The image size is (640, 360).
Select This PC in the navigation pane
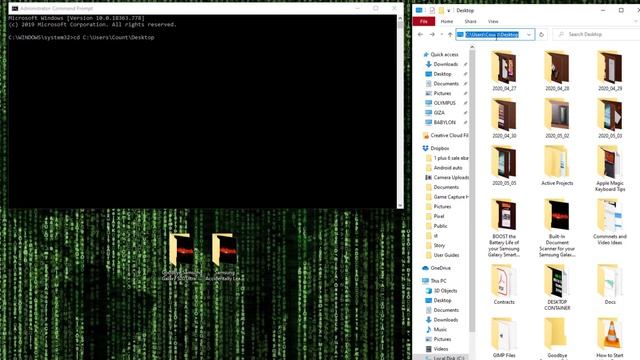tap(438, 281)
